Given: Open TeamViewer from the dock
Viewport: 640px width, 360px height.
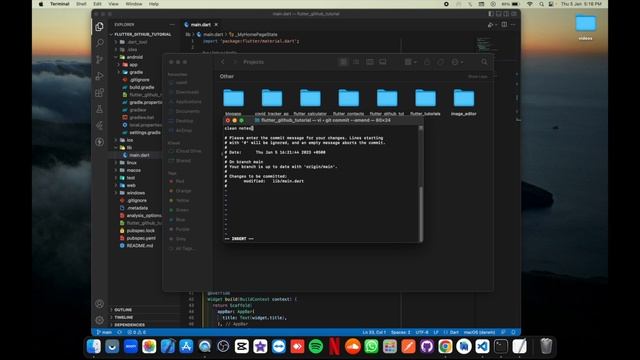Looking at the screenshot, I should click(x=279, y=347).
